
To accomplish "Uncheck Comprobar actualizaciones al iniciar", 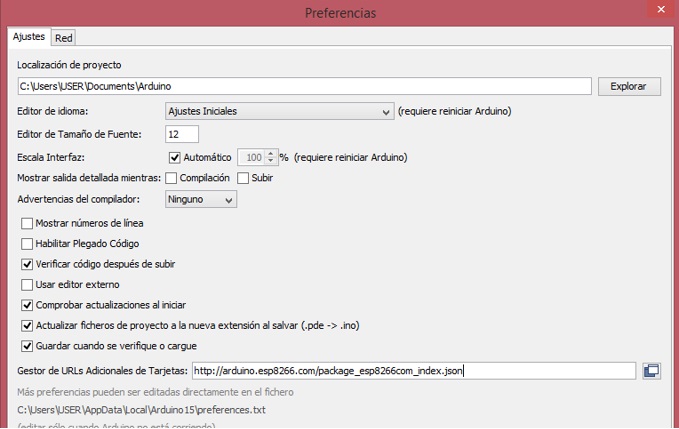I will (x=27, y=305).
